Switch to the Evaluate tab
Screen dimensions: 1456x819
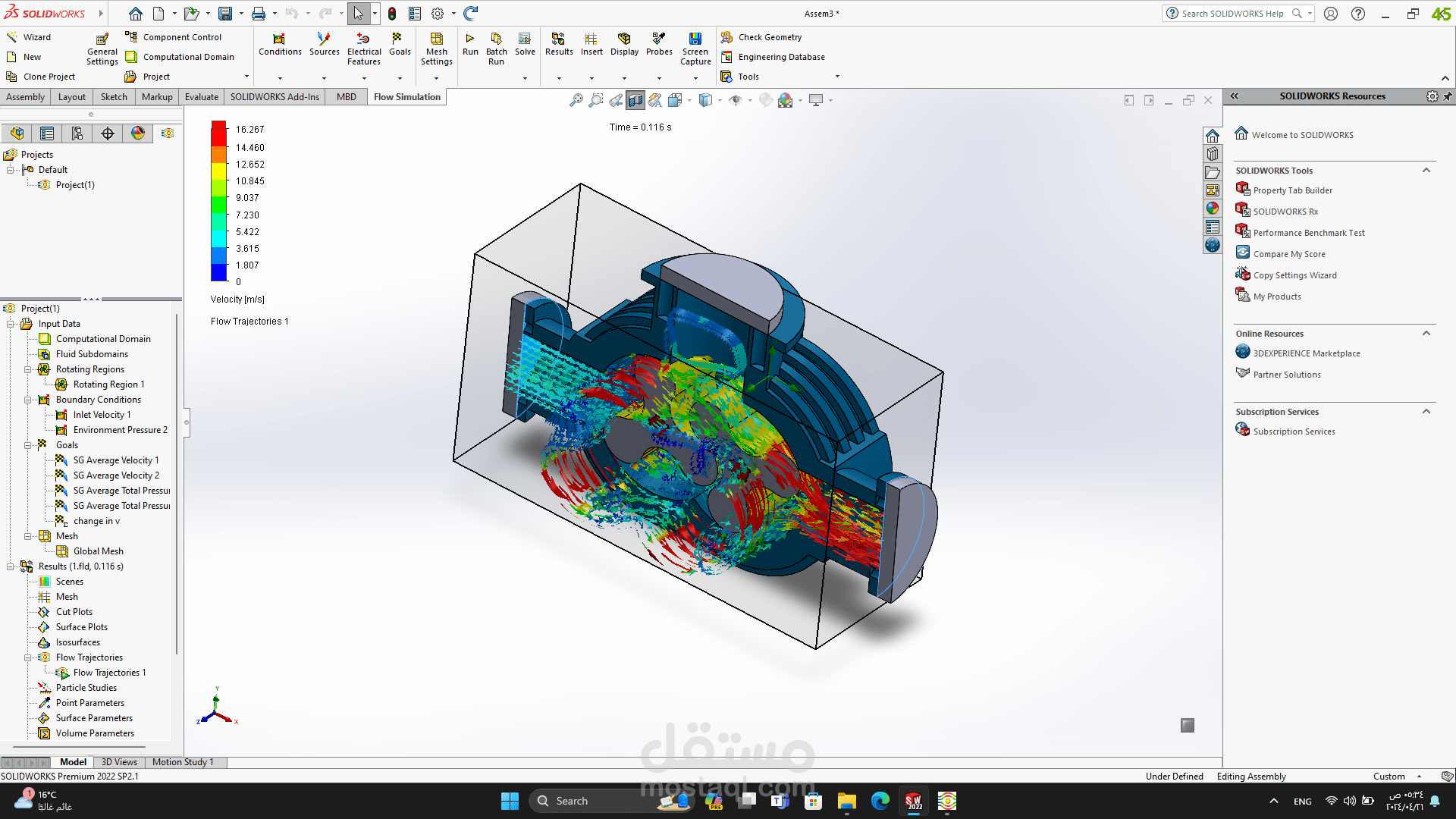202,97
